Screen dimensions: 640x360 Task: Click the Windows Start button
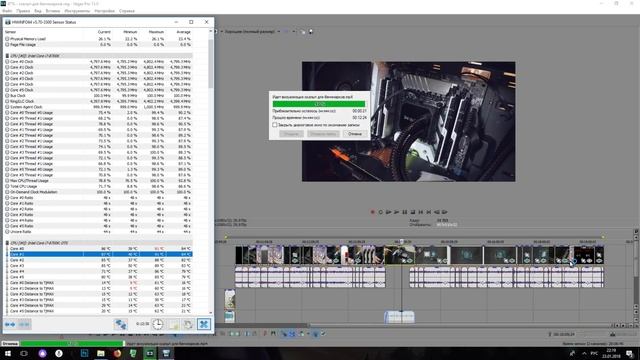pos(7,353)
